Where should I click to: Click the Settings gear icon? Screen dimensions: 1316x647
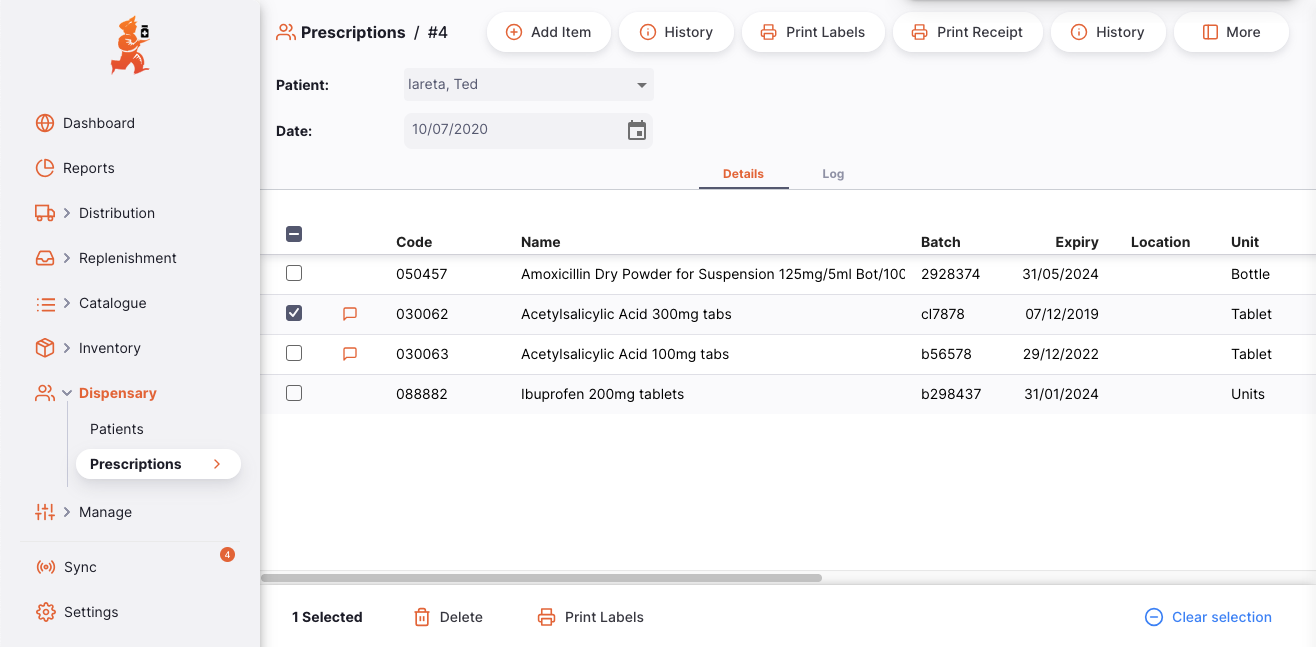tap(45, 612)
